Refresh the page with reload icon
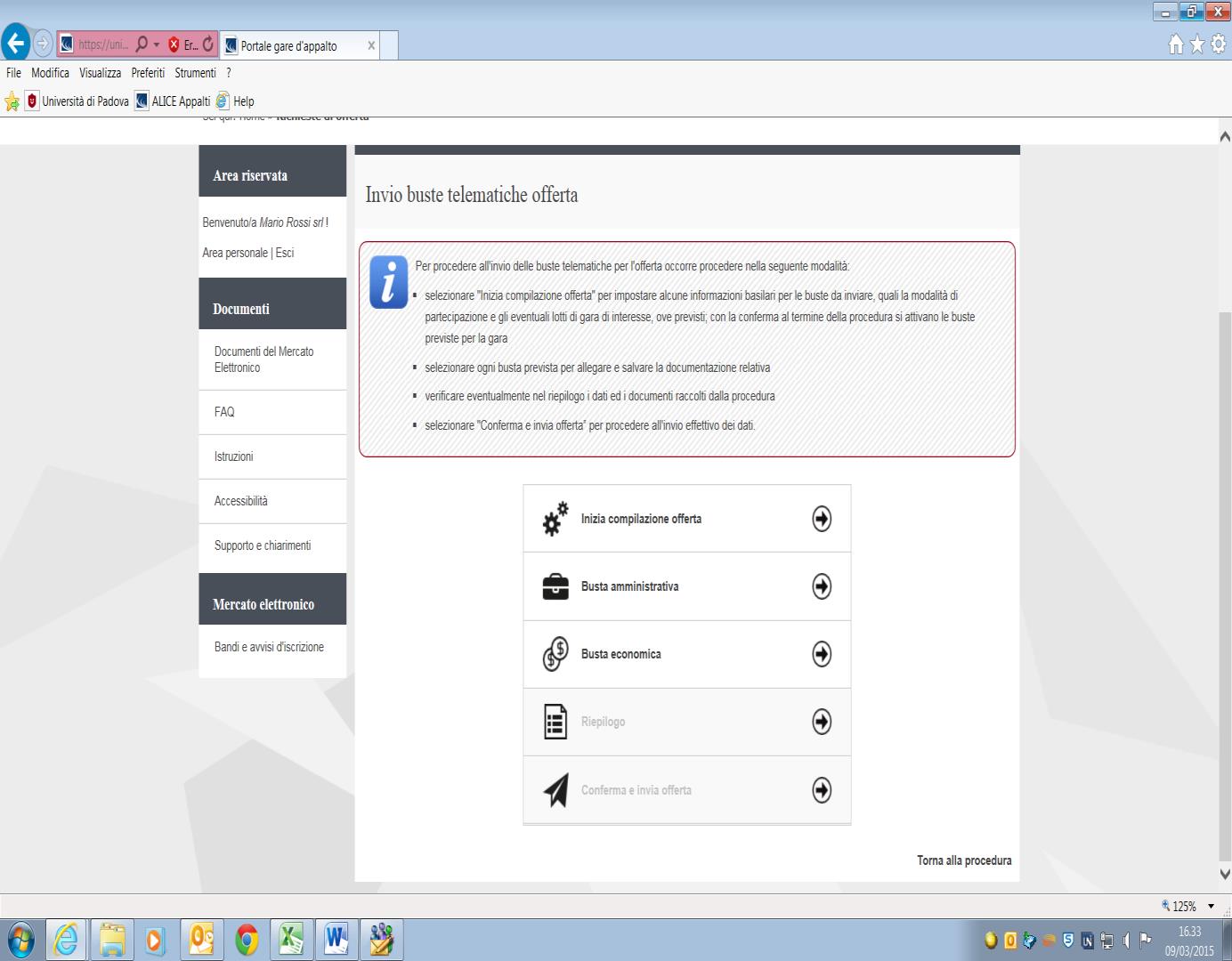Screen dimensions: 1232x961 pyautogui.click(x=208, y=44)
